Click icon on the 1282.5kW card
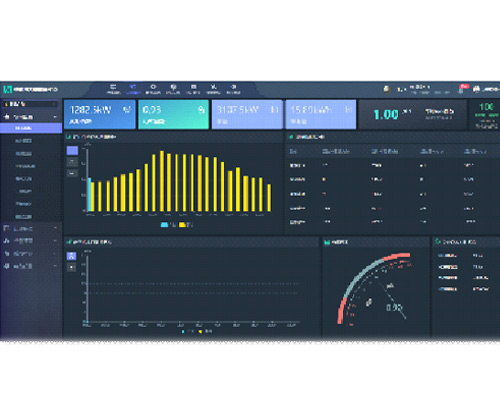The image size is (500, 413). (x=127, y=109)
